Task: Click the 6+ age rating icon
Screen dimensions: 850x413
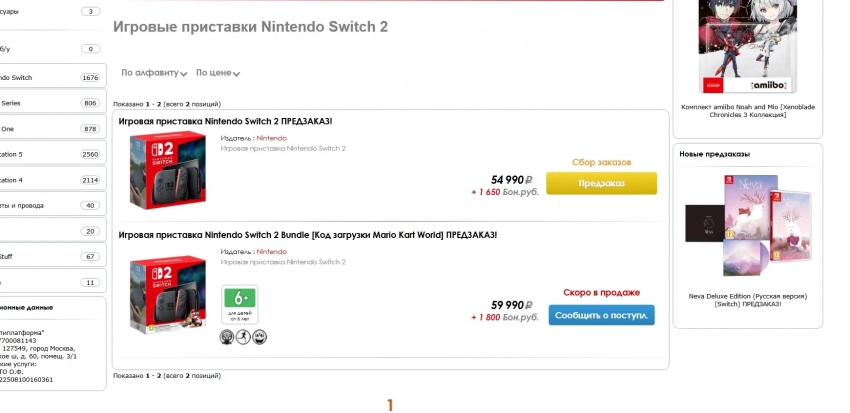Action: click(239, 302)
